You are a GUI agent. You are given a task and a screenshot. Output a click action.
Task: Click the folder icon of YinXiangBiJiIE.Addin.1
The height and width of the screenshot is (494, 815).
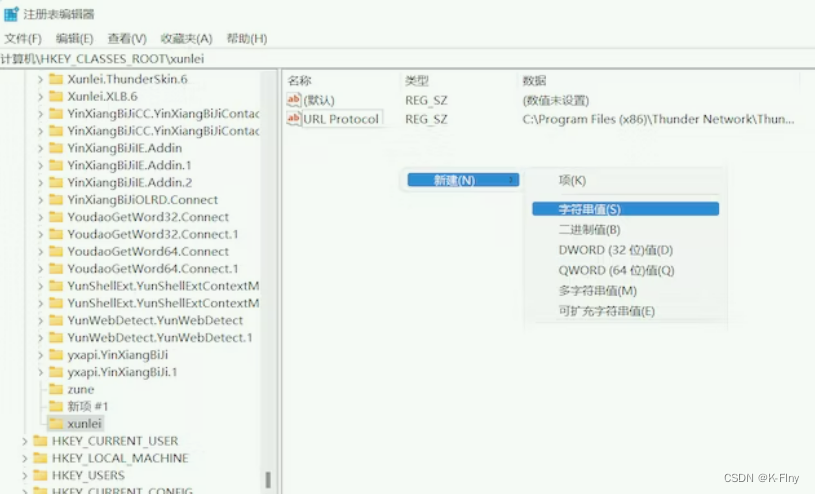pyautogui.click(x=56, y=165)
